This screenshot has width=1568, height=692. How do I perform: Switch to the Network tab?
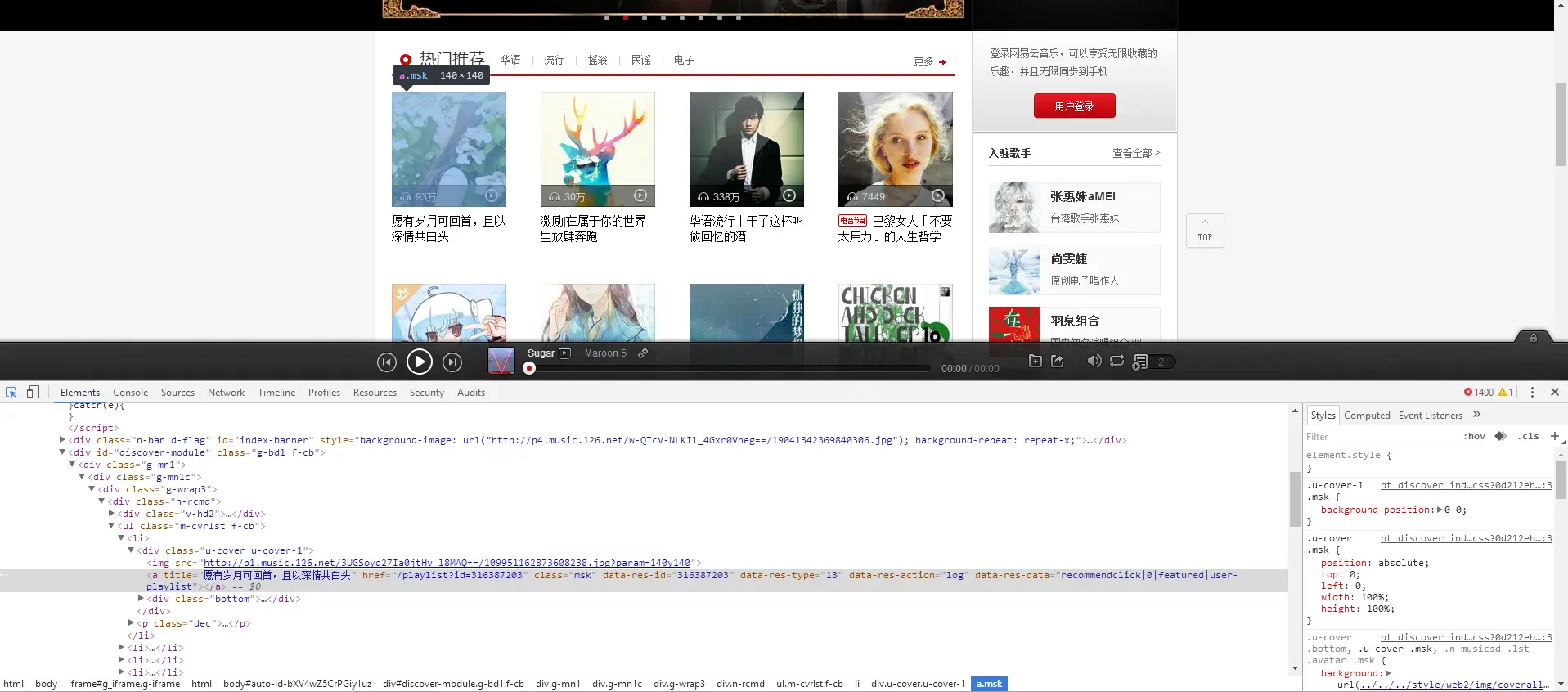pyautogui.click(x=226, y=393)
